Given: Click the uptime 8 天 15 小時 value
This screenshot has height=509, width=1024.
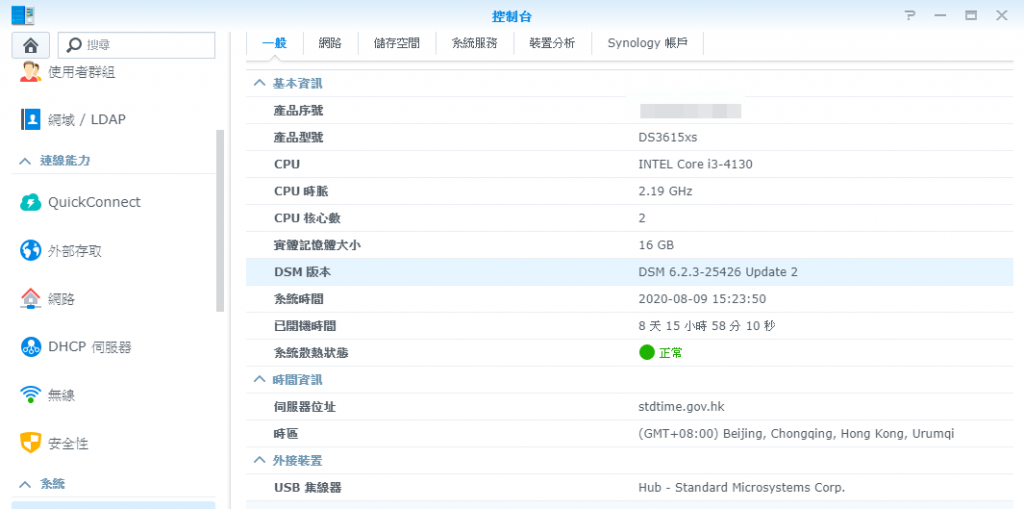Looking at the screenshot, I should point(707,326).
